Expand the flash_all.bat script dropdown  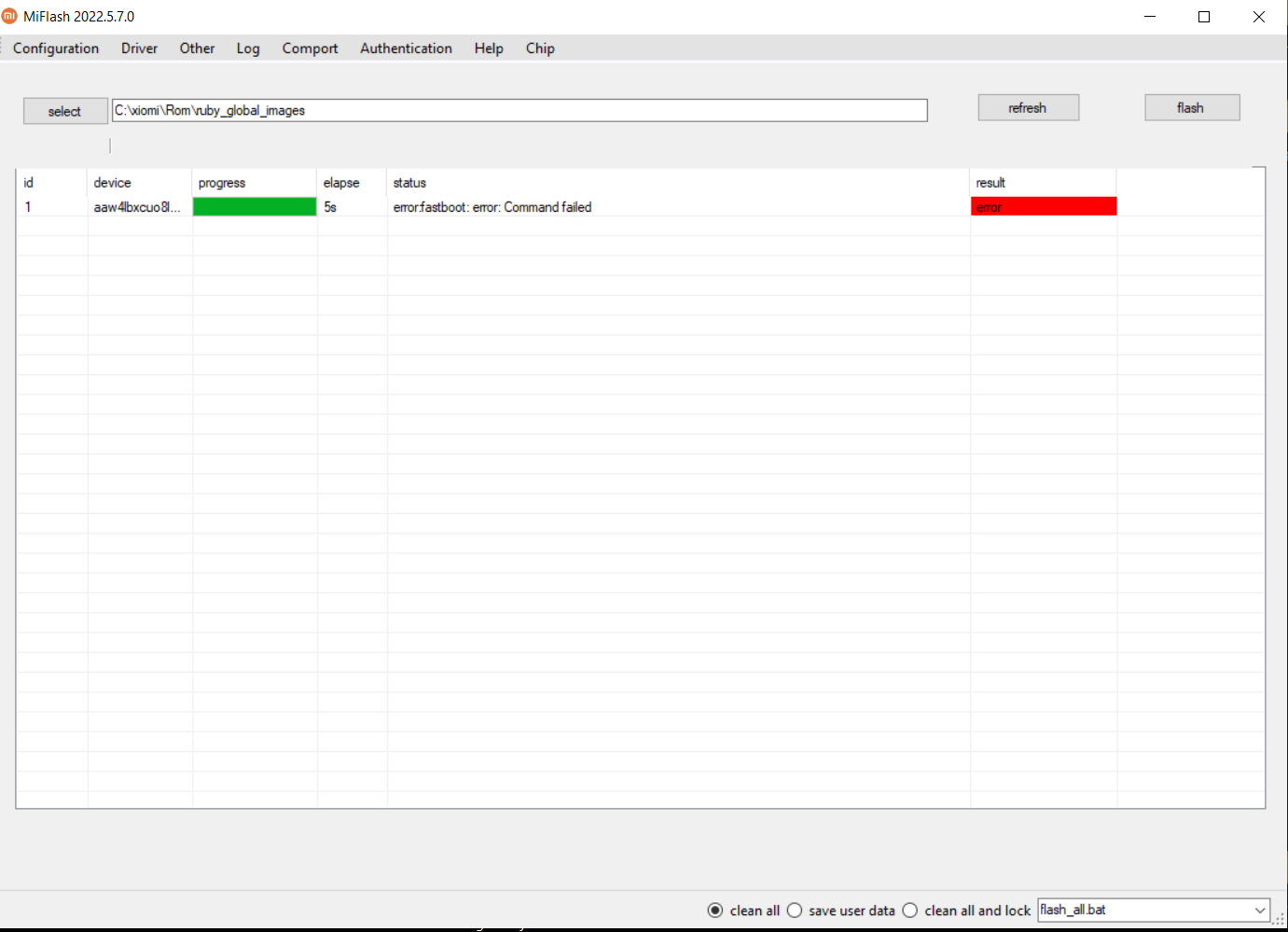point(1259,911)
